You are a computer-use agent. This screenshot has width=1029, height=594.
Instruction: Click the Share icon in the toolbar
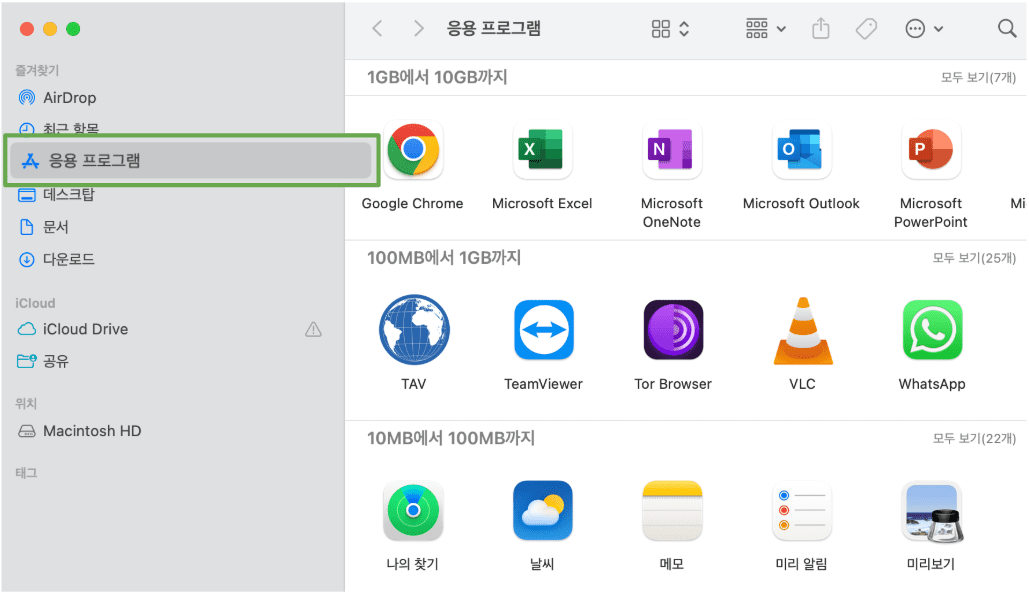pyautogui.click(x=820, y=28)
